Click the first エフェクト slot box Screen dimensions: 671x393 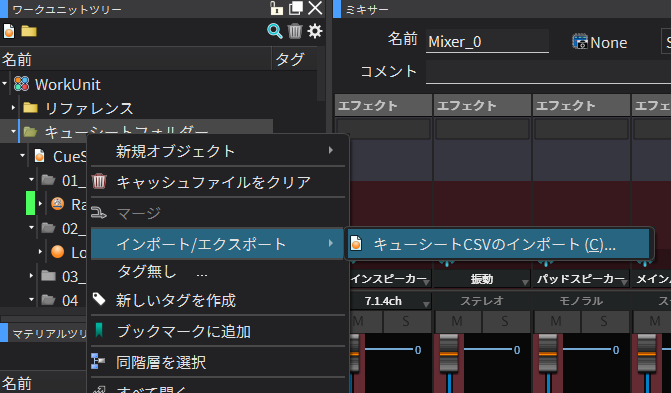[x=383, y=129]
